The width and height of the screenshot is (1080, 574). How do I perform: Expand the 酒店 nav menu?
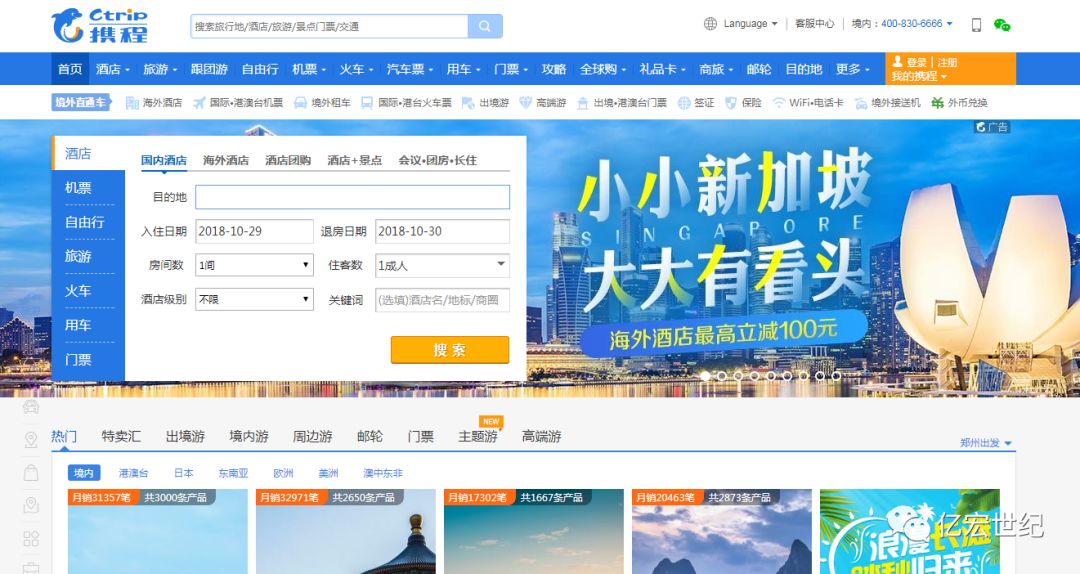[x=112, y=69]
